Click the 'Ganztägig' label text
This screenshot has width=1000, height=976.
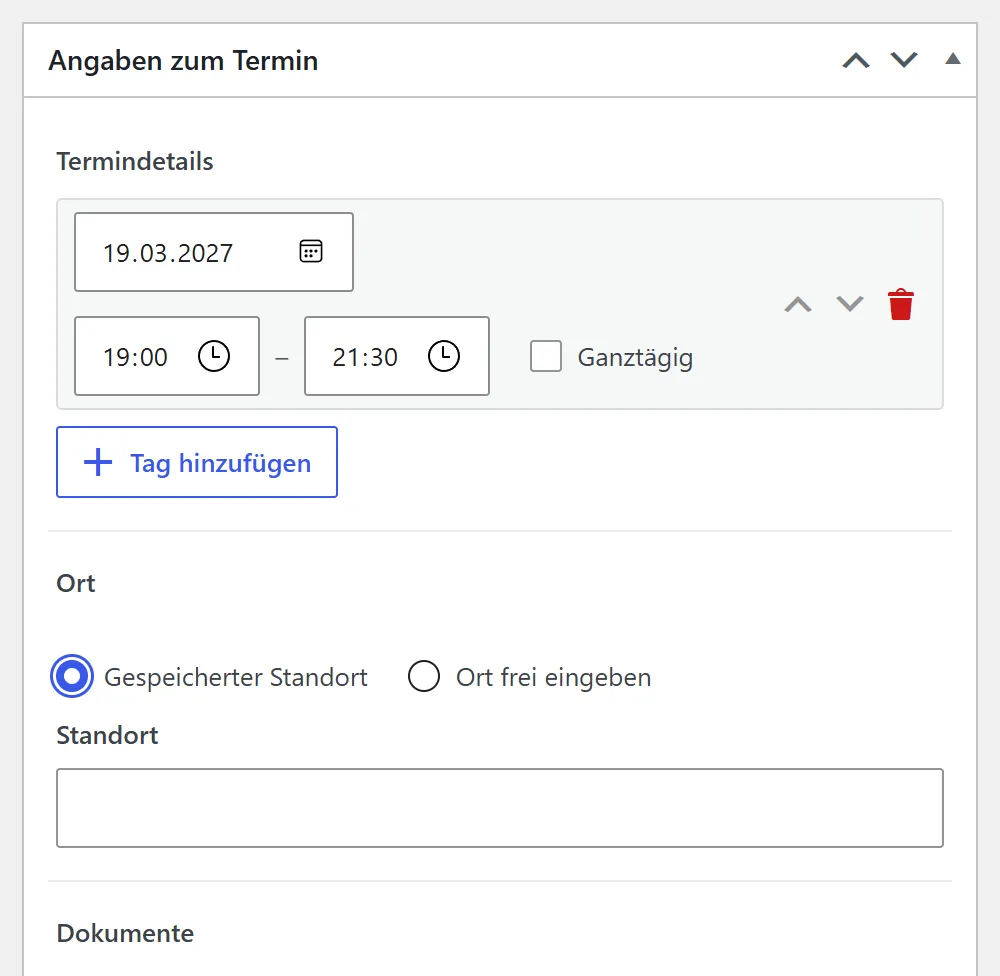pyautogui.click(x=635, y=357)
